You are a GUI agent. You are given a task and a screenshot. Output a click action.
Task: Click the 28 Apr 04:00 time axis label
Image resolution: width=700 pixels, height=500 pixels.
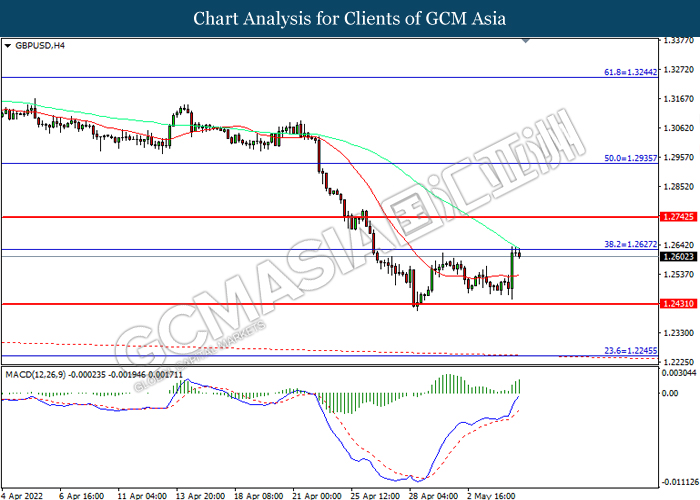(433, 496)
